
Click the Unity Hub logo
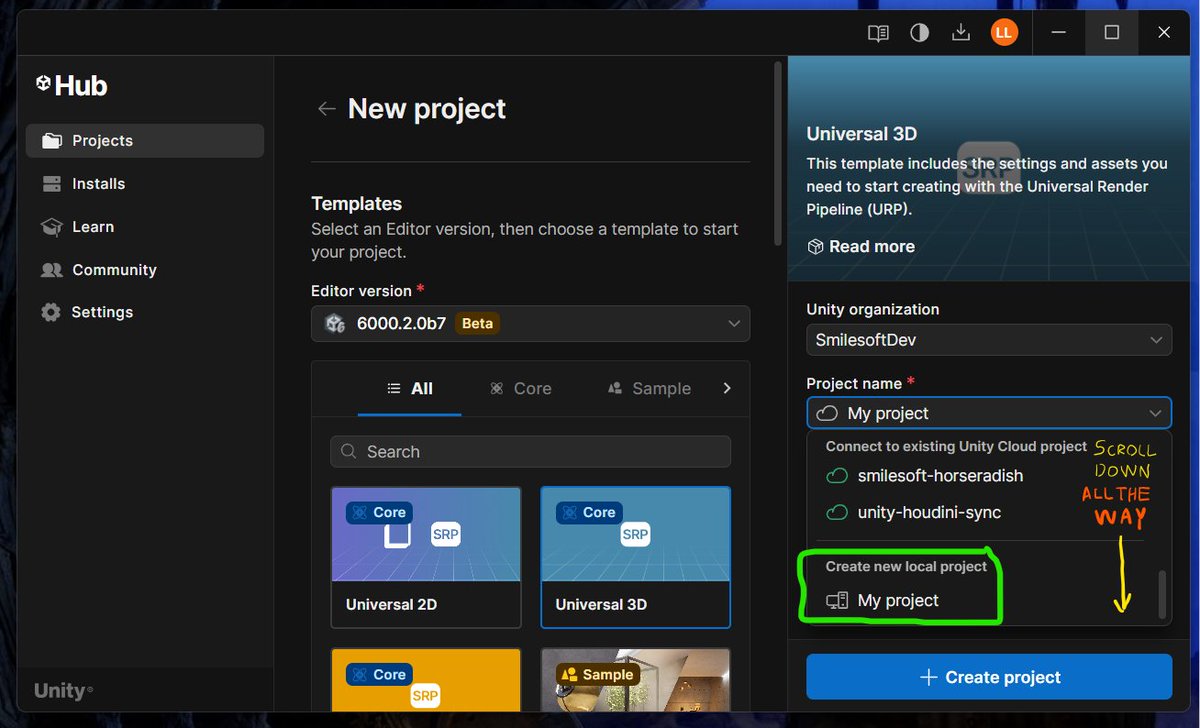coord(72,85)
